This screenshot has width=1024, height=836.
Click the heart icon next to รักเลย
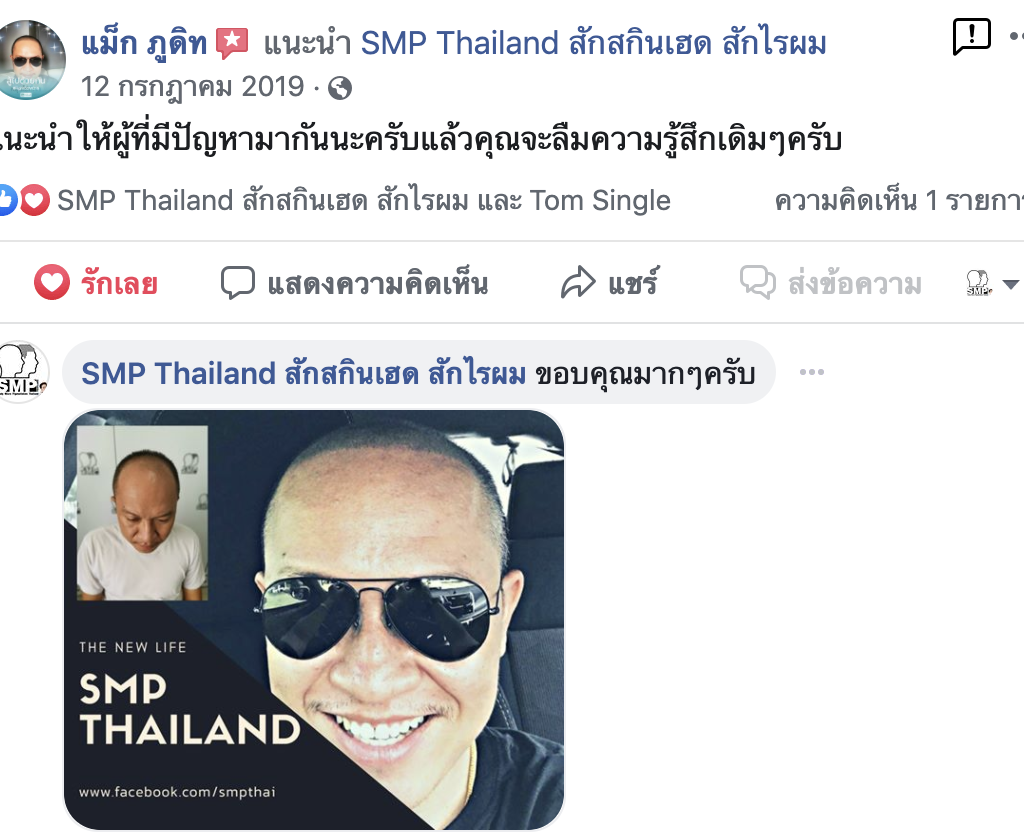[52, 282]
